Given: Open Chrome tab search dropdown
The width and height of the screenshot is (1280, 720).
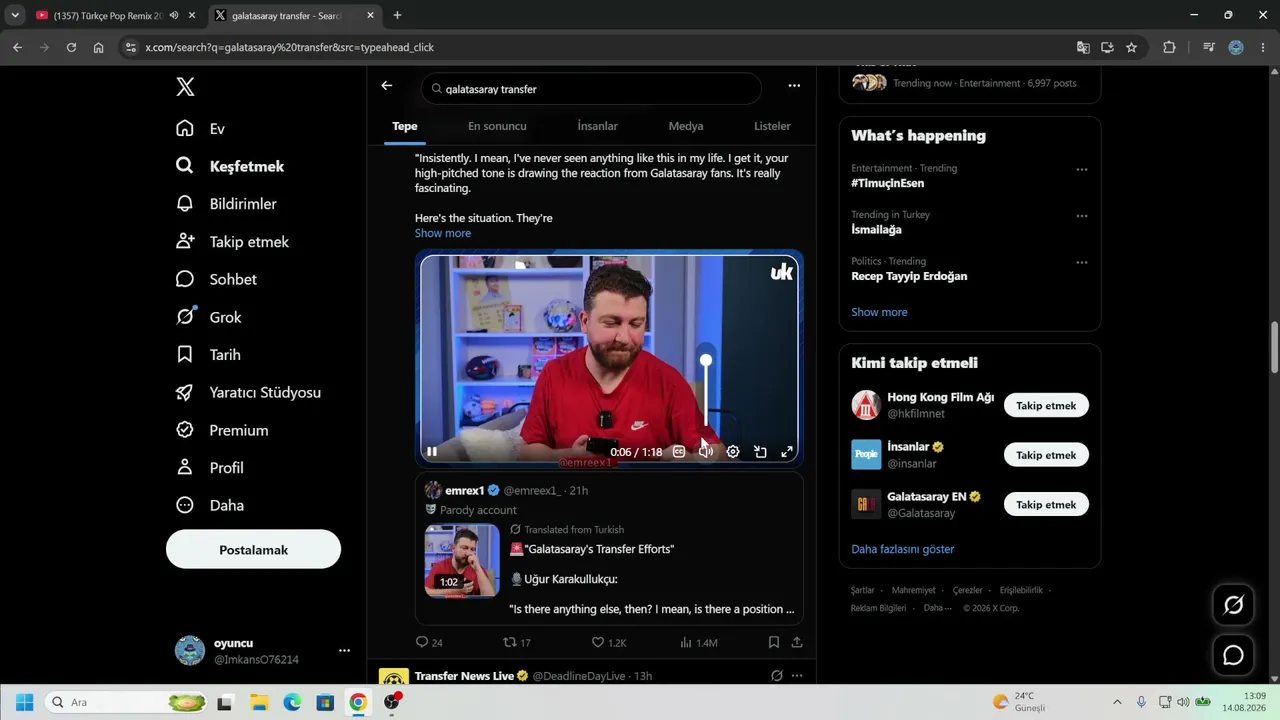Looking at the screenshot, I should pos(15,16).
